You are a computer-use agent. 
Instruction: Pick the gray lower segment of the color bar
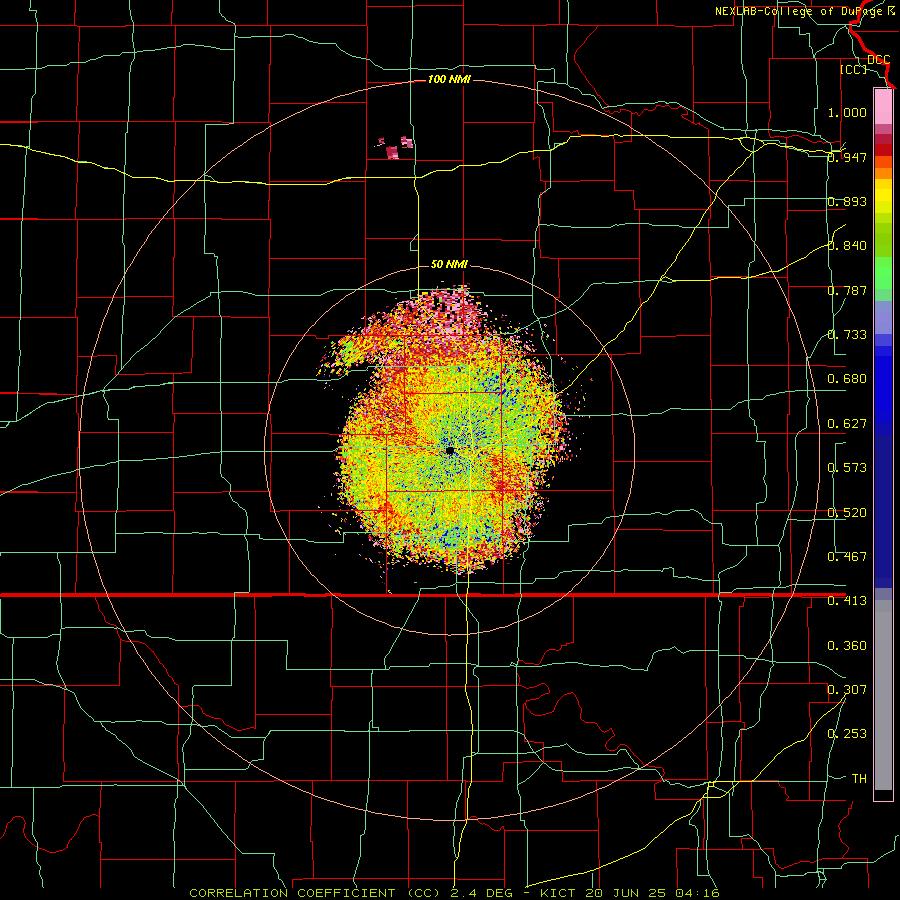tap(883, 695)
